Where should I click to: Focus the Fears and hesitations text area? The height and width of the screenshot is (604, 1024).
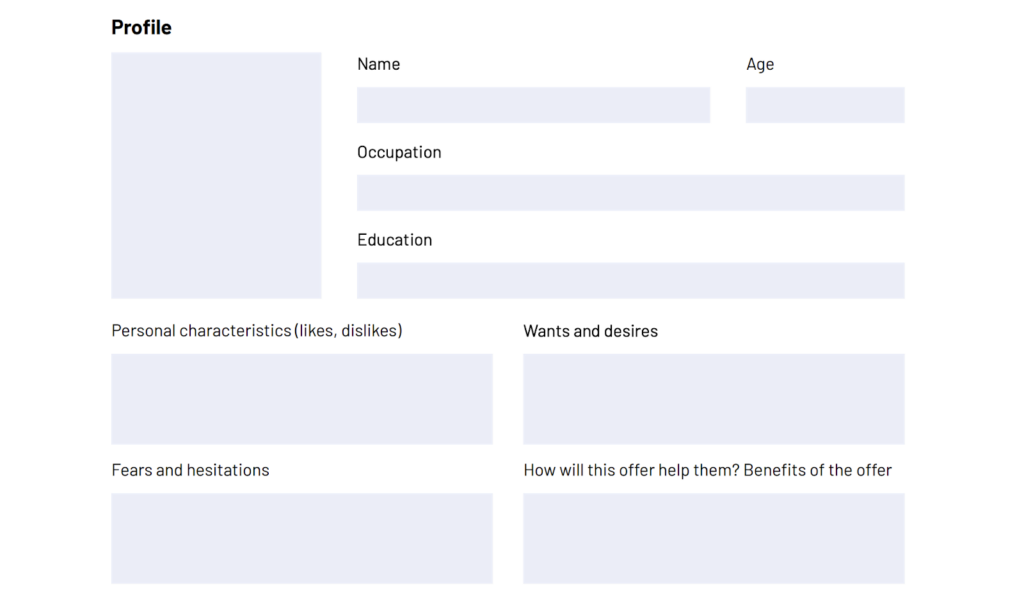(302, 539)
